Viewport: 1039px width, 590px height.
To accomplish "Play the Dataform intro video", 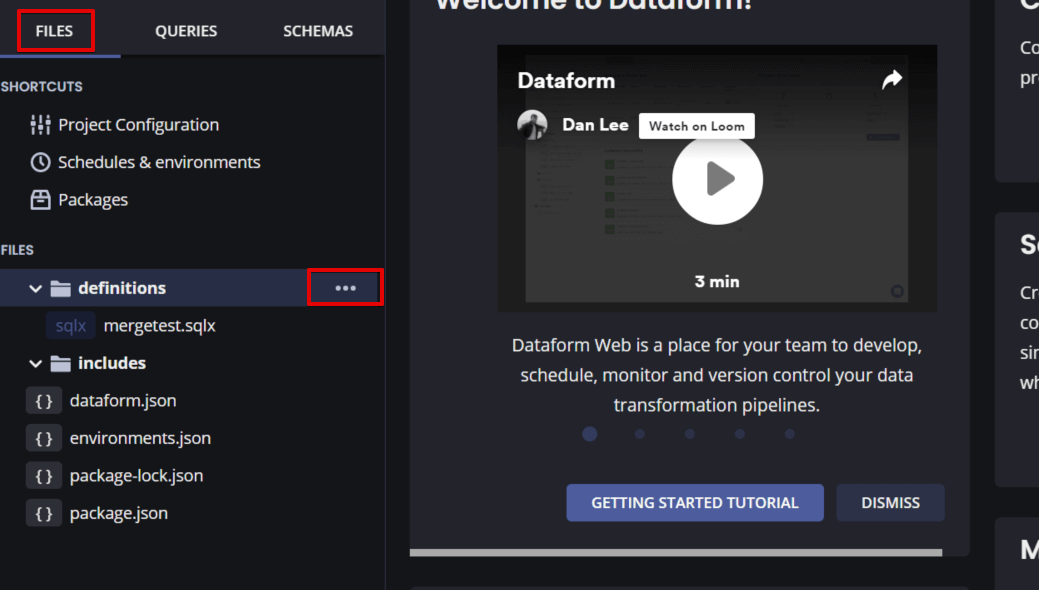I will (x=718, y=179).
